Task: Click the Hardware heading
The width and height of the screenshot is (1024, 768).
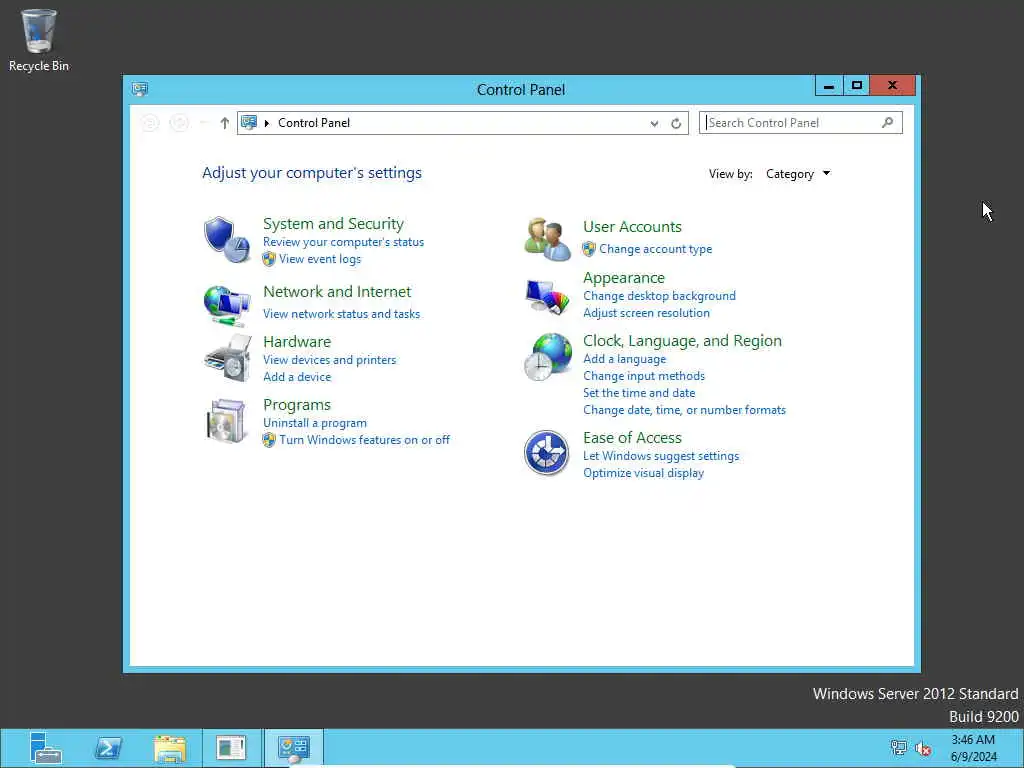Action: click(297, 342)
